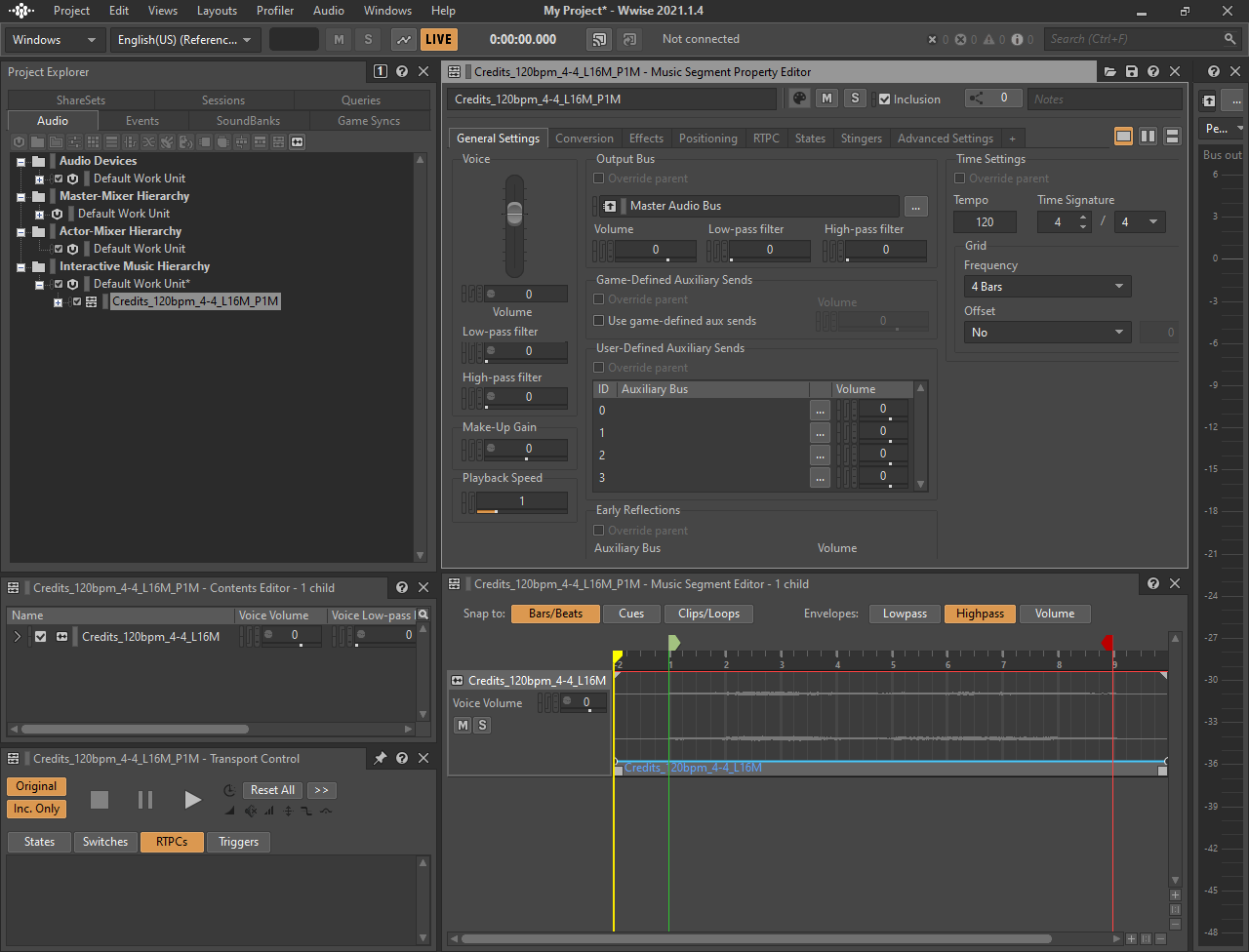Click the Project Explorer sync group 1 icon
This screenshot has height=952, width=1249.
coord(381,71)
